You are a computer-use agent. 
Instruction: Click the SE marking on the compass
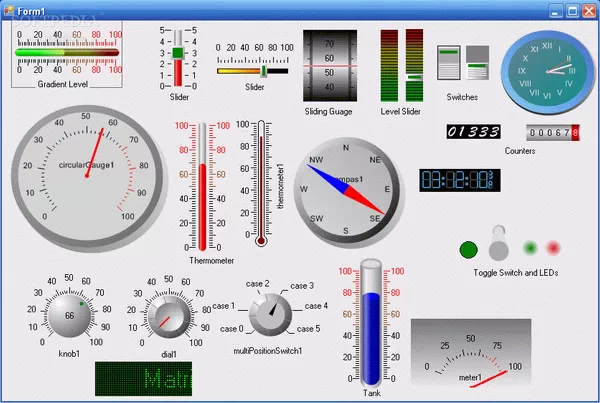(x=375, y=218)
